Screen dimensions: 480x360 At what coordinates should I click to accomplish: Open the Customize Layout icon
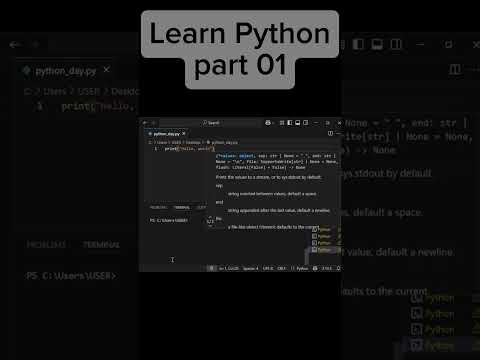[x=282, y=123]
